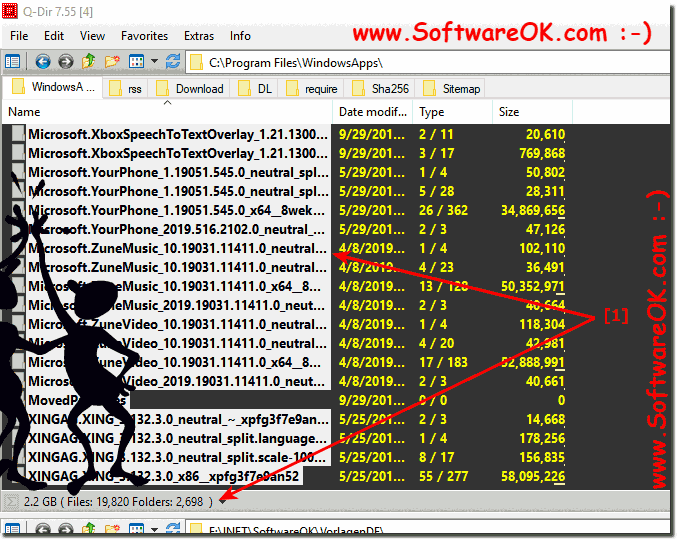Open the View menu
Viewport: 677px width, 540px height.
pyautogui.click(x=92, y=36)
